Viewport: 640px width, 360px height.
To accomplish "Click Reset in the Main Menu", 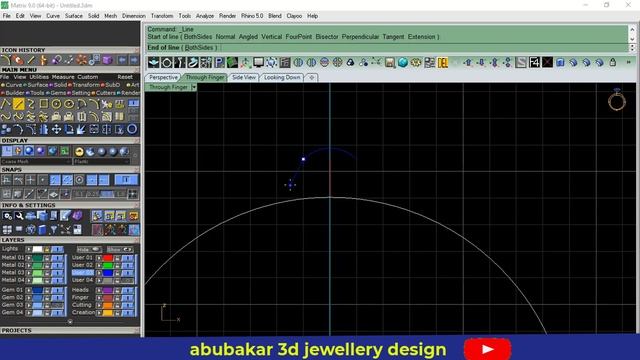I will [x=125, y=77].
